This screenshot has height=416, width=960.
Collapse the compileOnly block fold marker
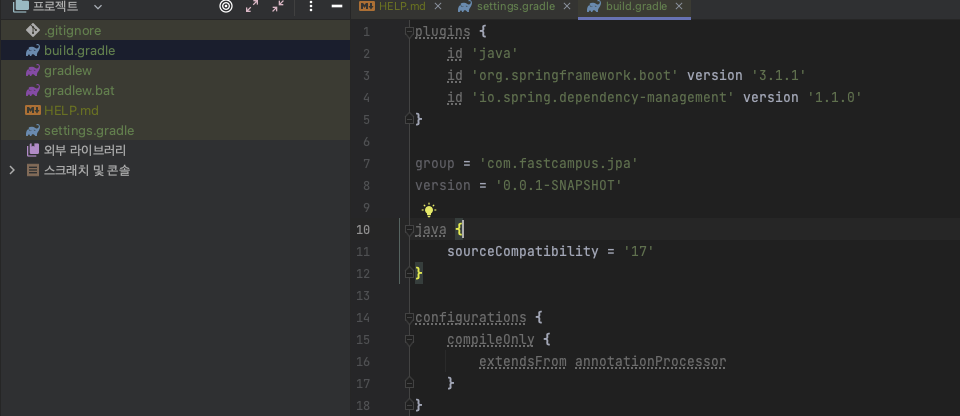click(x=409, y=339)
